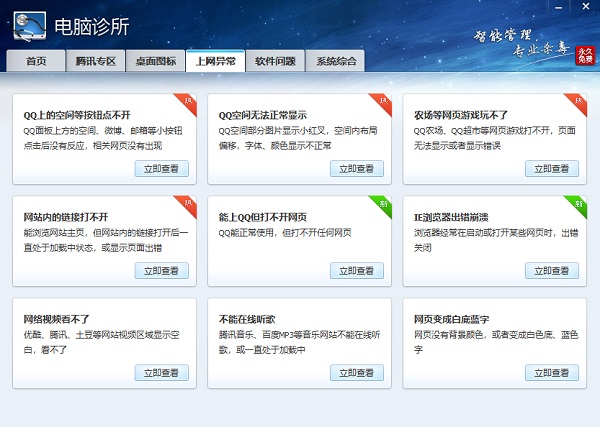The width and height of the screenshot is (600, 427).
Task: Click the title IE浏览器出错崩溃
Action: pos(451,217)
